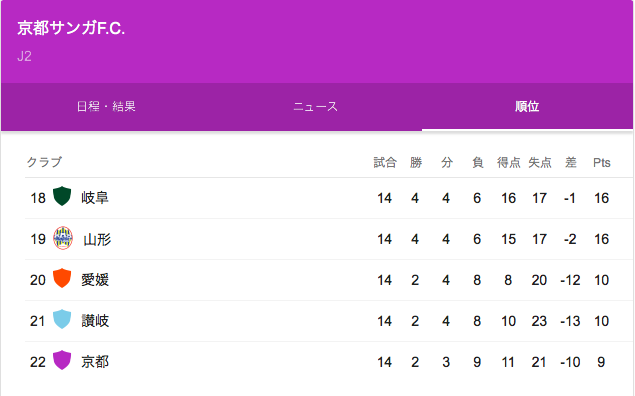Click the J2 league label
Viewport: 635px width, 396px height.
(24, 56)
